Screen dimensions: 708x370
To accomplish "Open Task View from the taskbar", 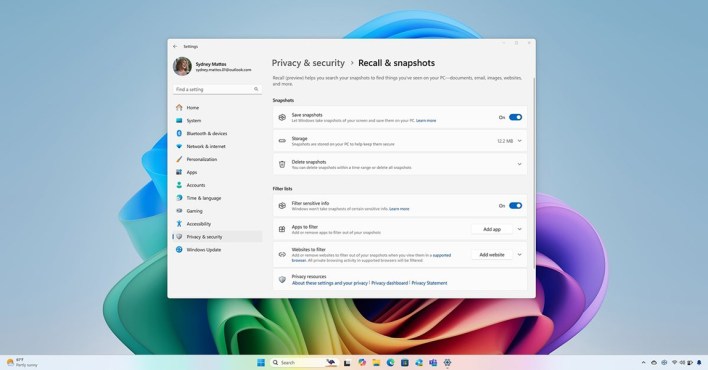I will pos(347,363).
